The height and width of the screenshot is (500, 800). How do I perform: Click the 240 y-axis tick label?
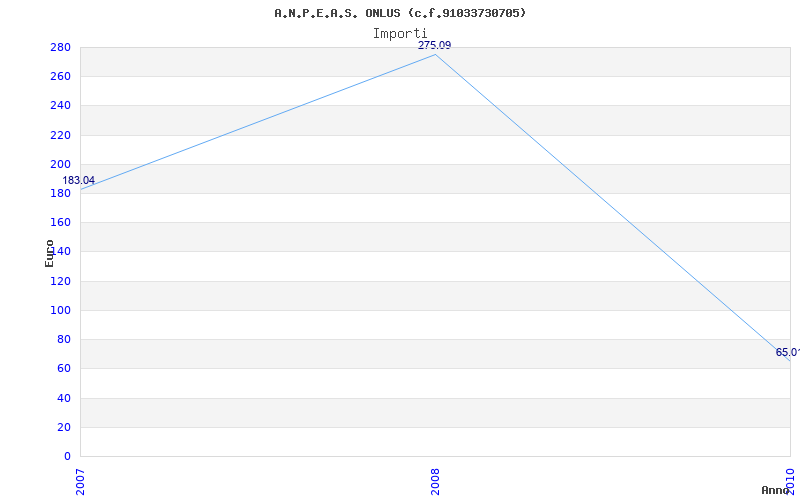pos(60,106)
